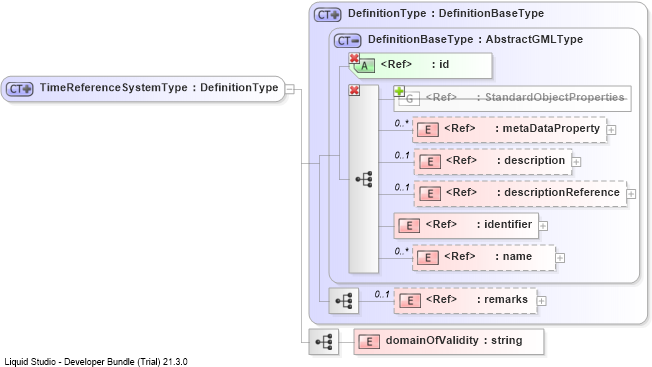Click E icon of identifier element
652x367 pixels.
tap(409, 226)
